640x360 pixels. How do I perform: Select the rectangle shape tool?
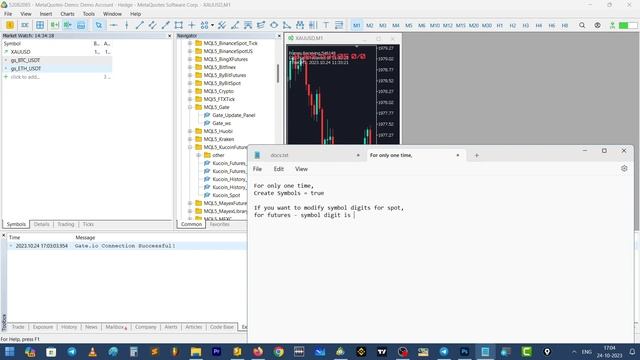point(178,25)
